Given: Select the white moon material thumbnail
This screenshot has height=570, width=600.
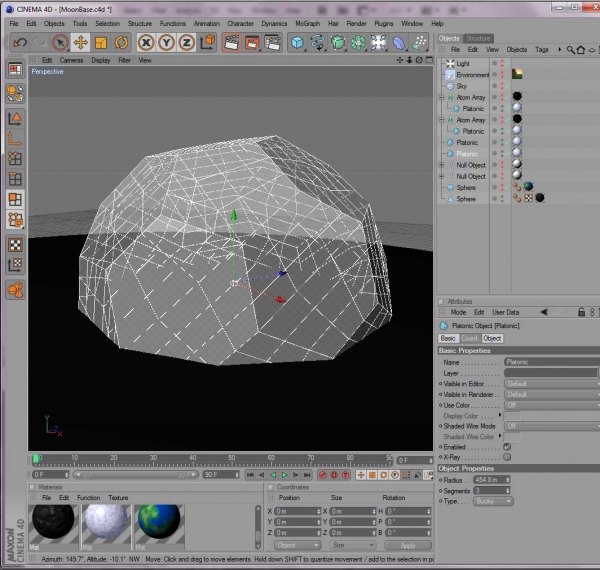Looking at the screenshot, I should (106, 527).
